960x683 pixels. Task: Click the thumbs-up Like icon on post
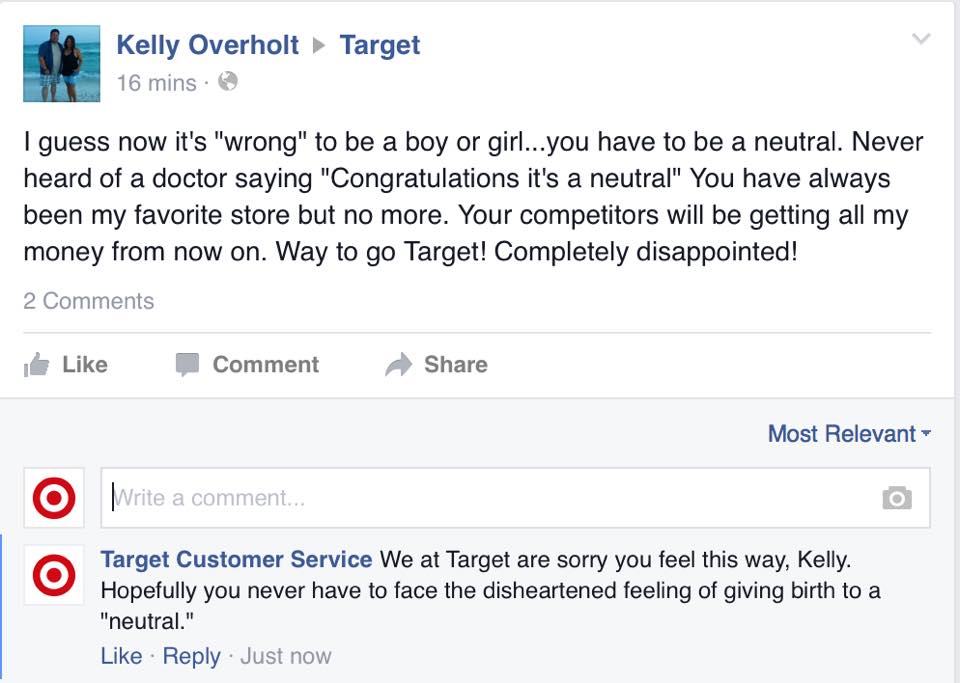click(37, 365)
